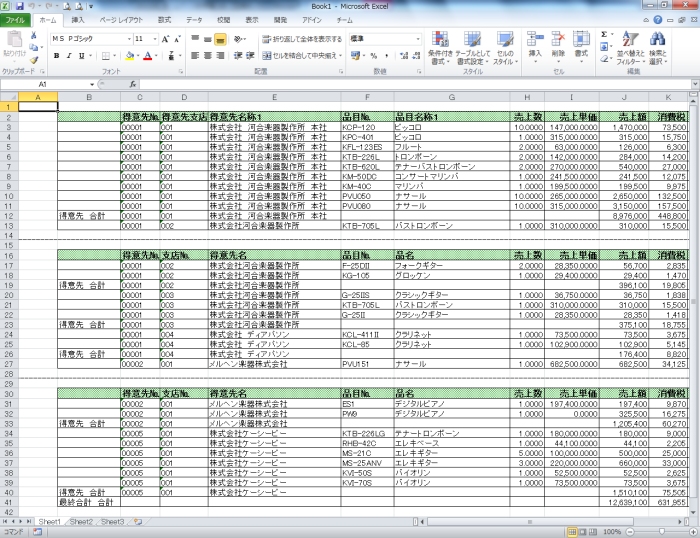This screenshot has height=538, width=700.
Task: Click merge and center cells button
Action: pos(300,56)
